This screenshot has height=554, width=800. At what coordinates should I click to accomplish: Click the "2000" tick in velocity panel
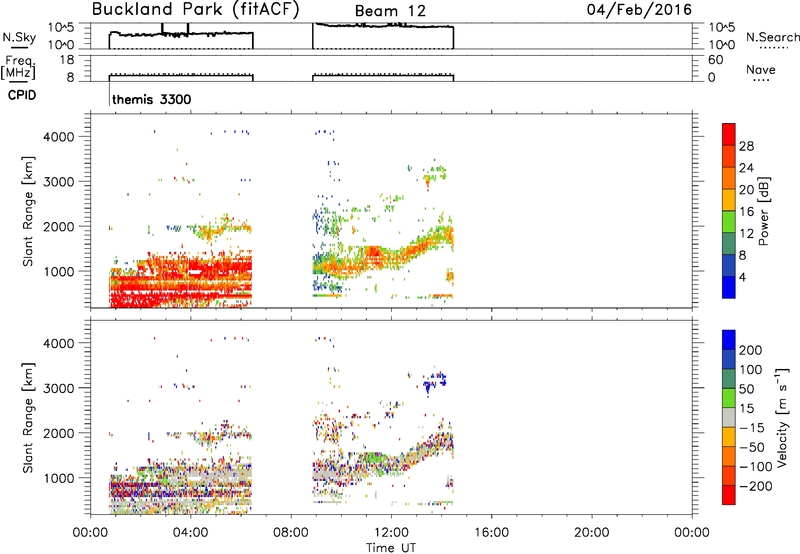(x=59, y=433)
